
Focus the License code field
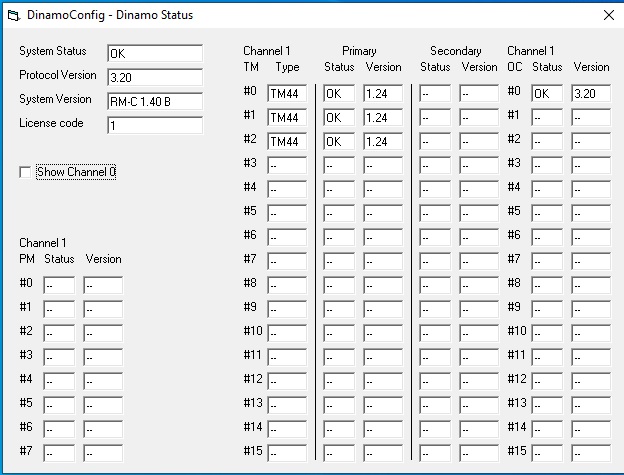pos(154,126)
